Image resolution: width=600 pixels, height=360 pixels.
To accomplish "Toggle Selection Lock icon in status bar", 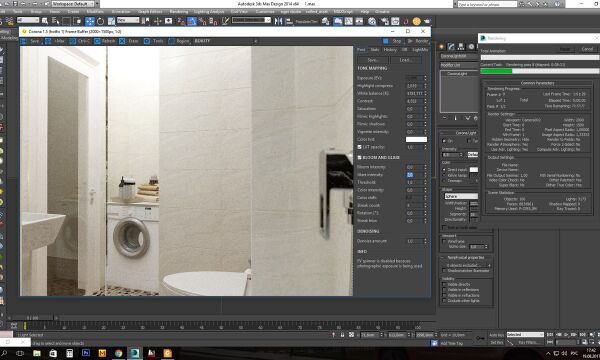I will (x=342, y=335).
